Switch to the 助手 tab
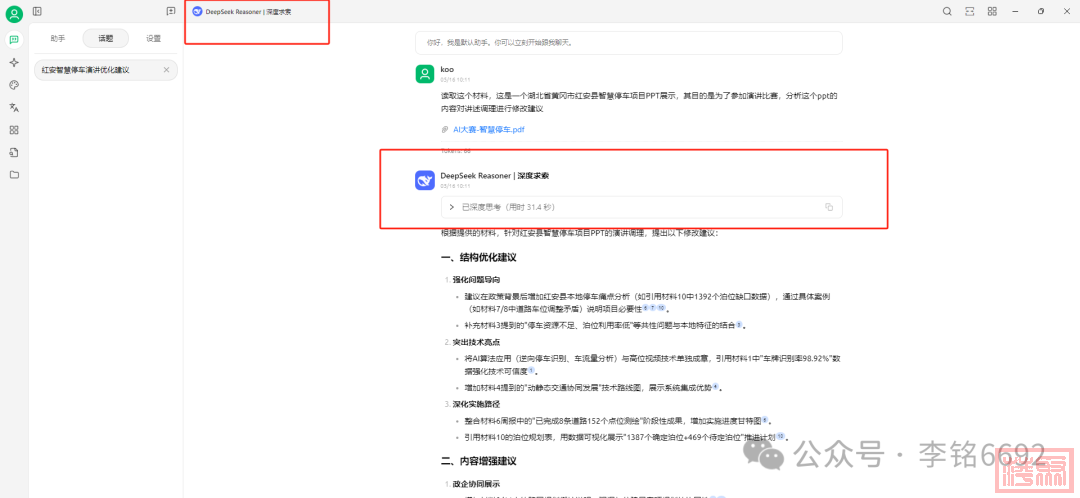Screen dimensions: 1080x498 [58, 38]
